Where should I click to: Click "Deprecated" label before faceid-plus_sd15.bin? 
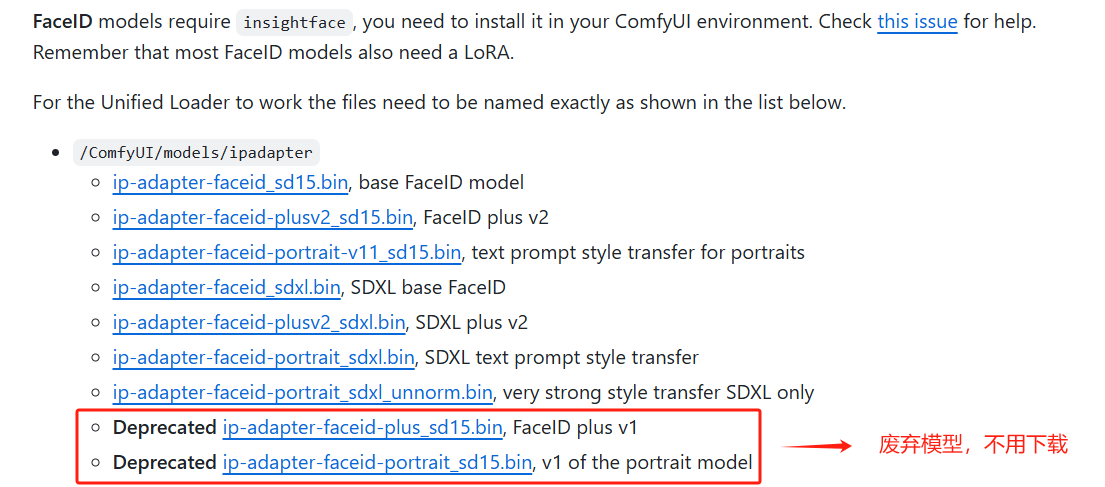[x=164, y=428]
